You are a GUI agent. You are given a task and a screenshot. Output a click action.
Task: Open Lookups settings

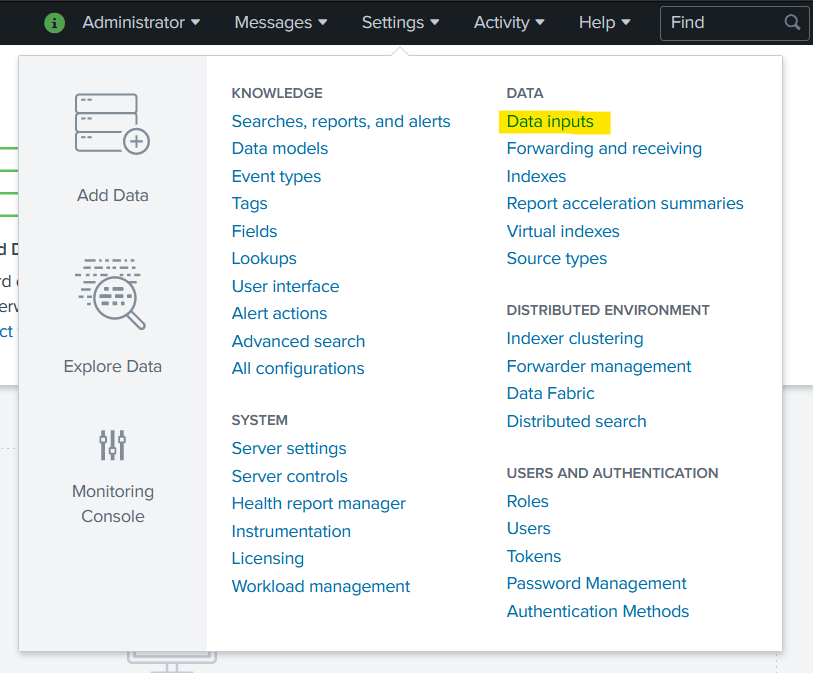pos(264,259)
